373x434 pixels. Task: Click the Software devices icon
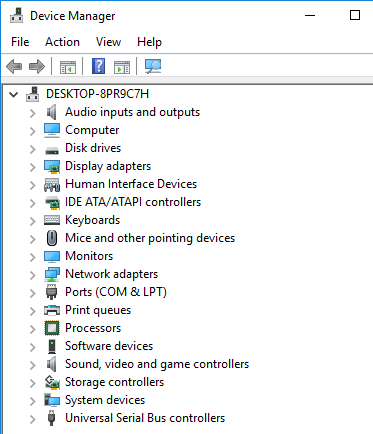pos(52,346)
